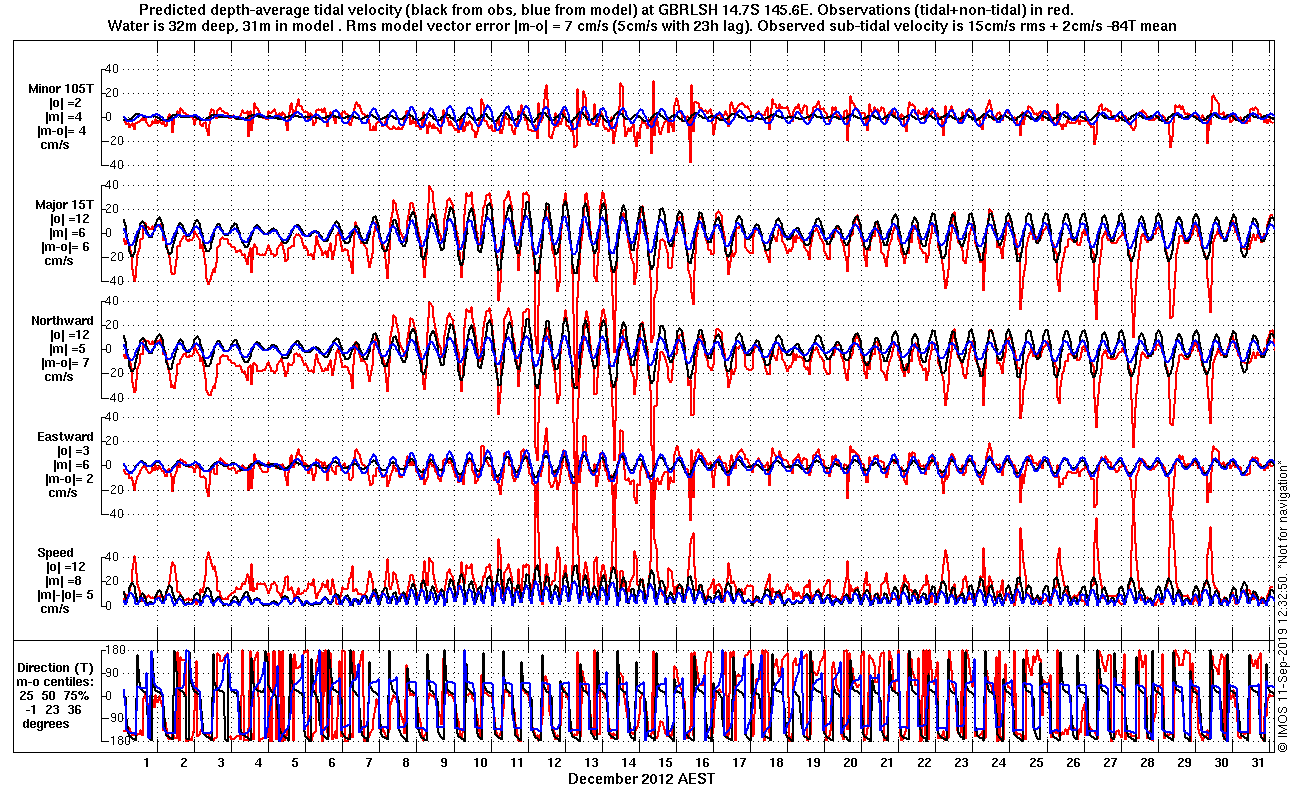1300x800 pixels.
Task: Click "|m| =4" under Minor 105T
Action: point(66,117)
